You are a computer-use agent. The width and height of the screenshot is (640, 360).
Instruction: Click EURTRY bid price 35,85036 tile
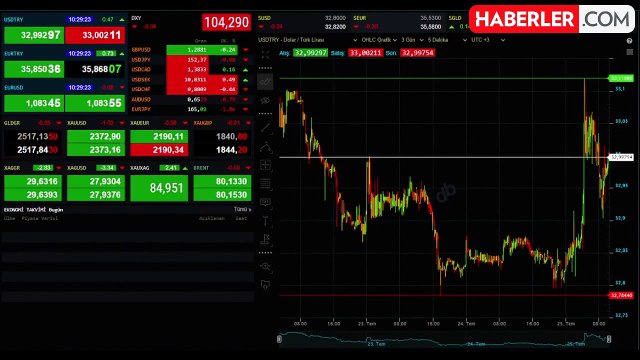click(34, 69)
